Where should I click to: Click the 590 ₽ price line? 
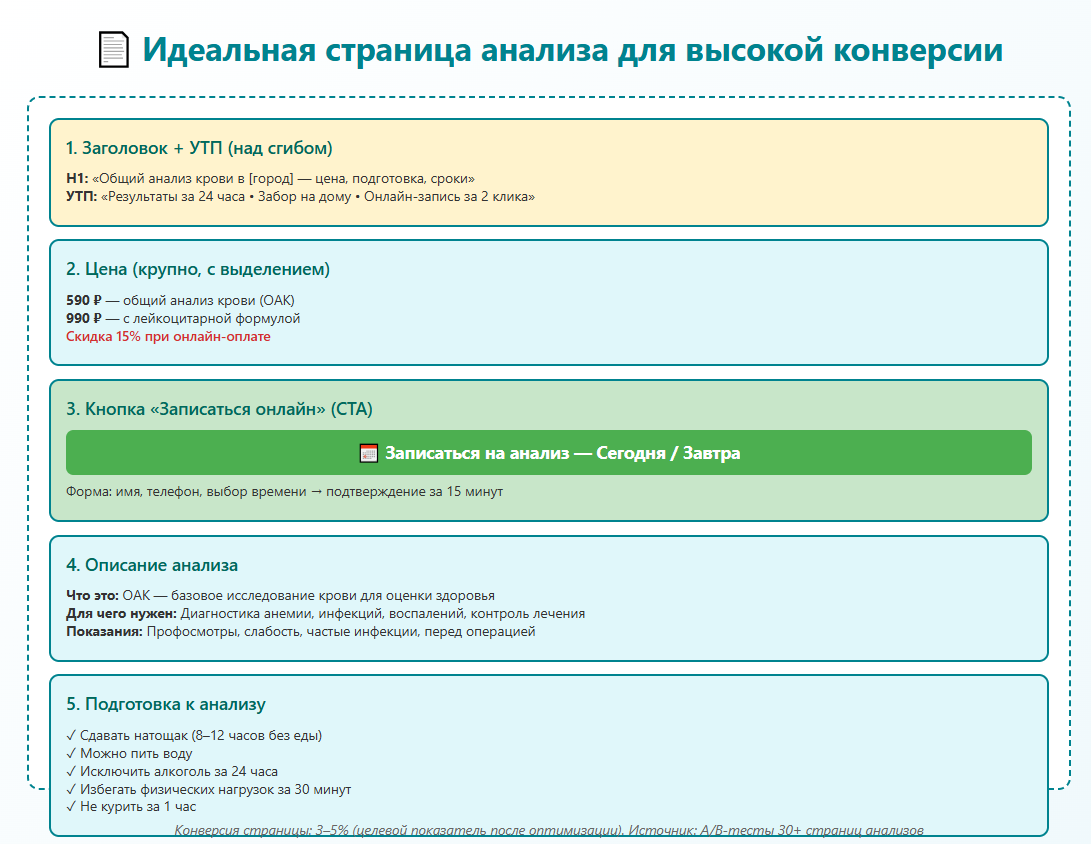click(180, 301)
